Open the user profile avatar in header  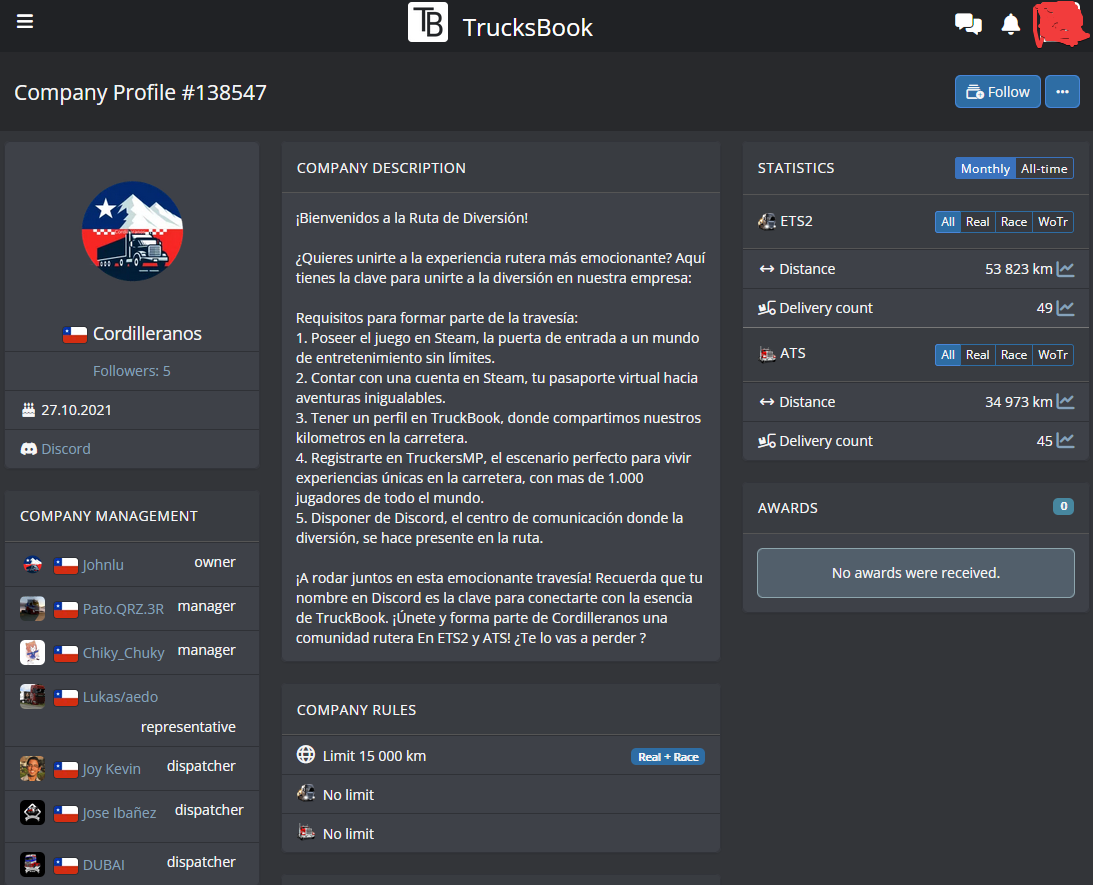pos(1060,24)
